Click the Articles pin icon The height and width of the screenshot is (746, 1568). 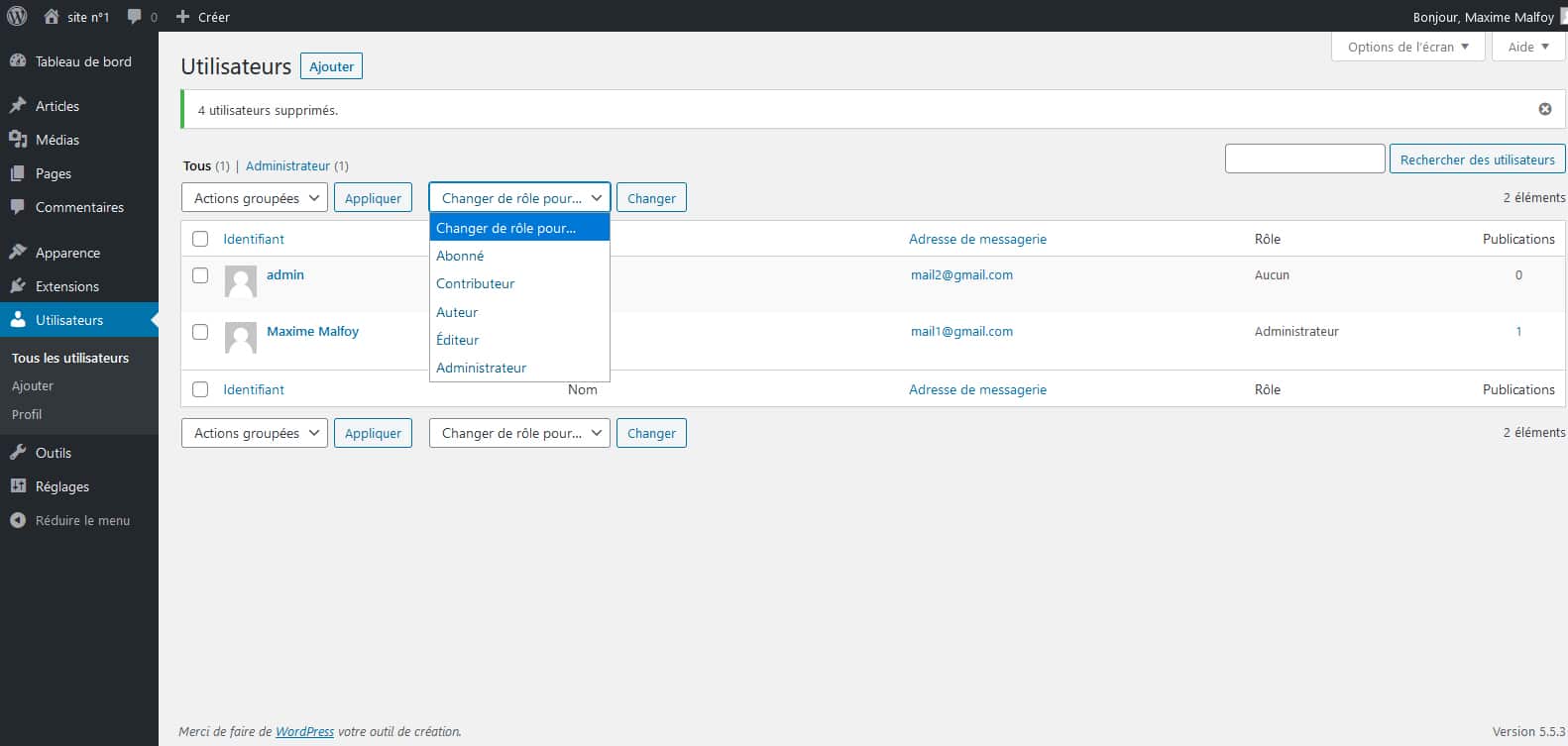coord(18,106)
